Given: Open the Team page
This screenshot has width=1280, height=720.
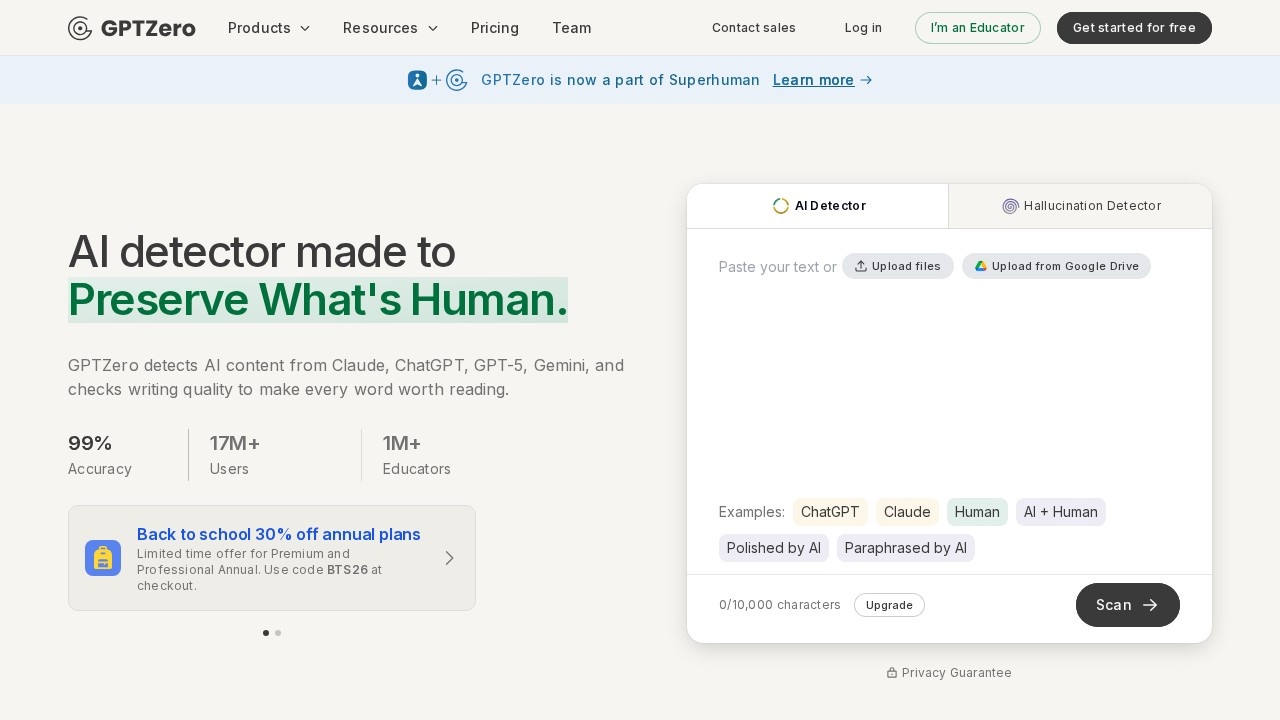Looking at the screenshot, I should click(x=572, y=28).
